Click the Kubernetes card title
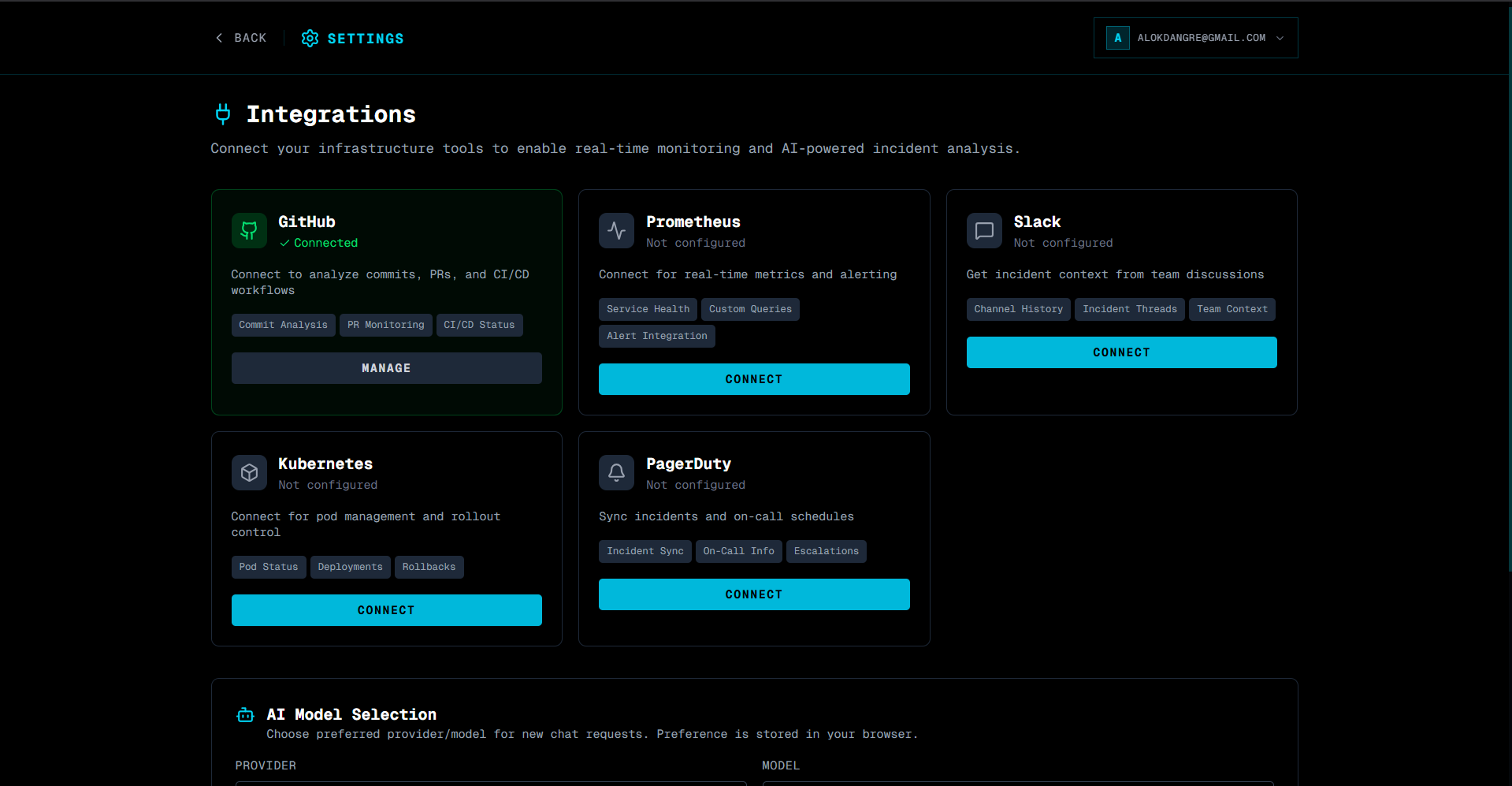Viewport: 1512px width, 786px height. 325,464
